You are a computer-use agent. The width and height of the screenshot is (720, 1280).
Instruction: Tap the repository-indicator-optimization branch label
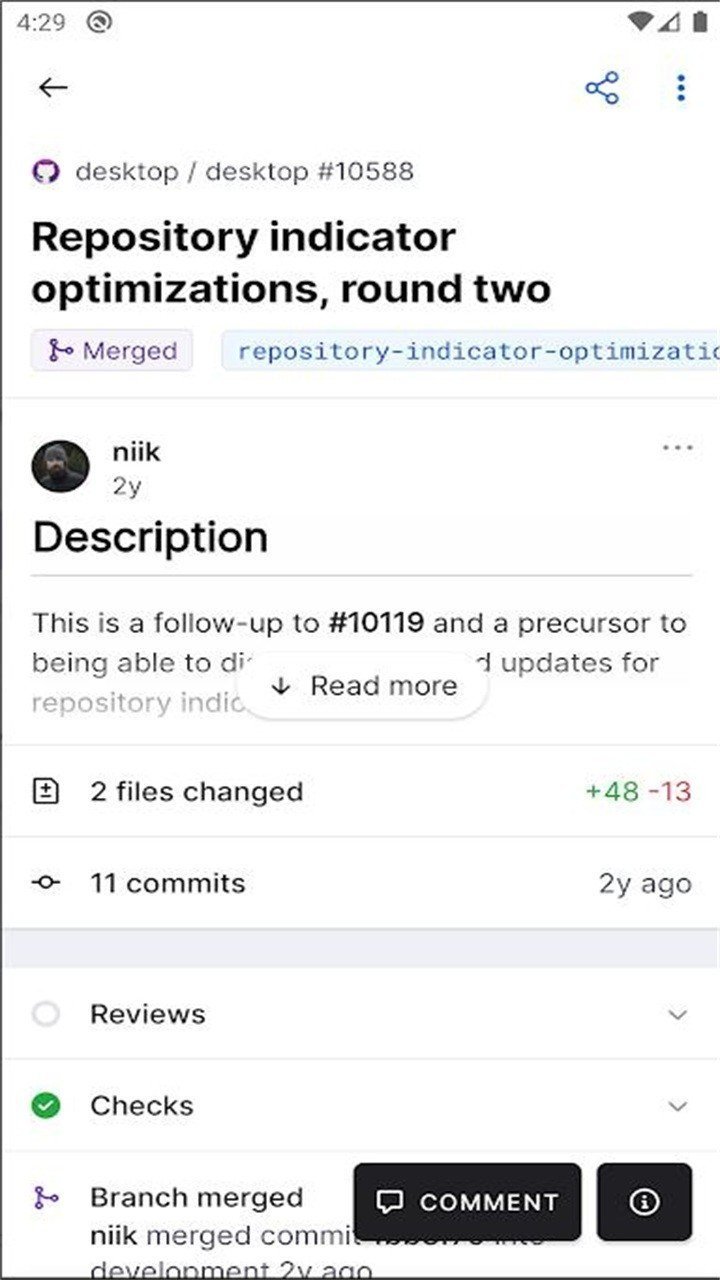click(x=470, y=350)
